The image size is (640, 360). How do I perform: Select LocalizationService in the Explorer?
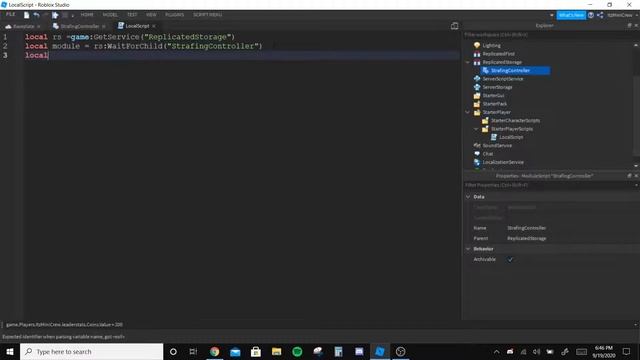pyautogui.click(x=503, y=162)
